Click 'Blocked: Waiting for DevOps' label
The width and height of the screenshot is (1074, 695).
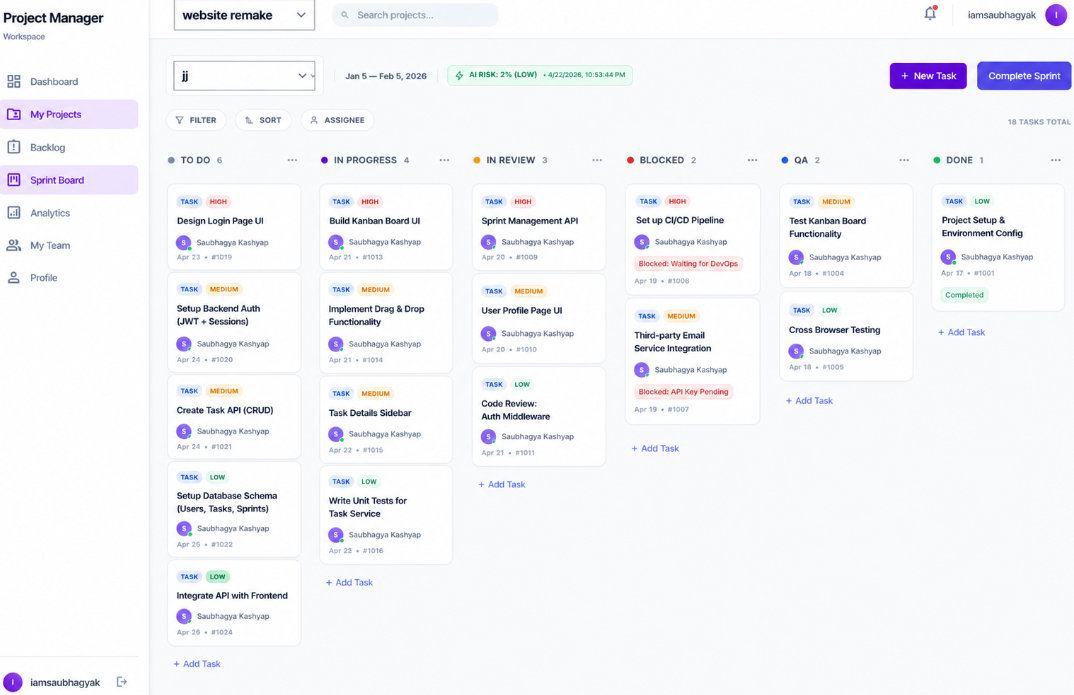coord(688,264)
